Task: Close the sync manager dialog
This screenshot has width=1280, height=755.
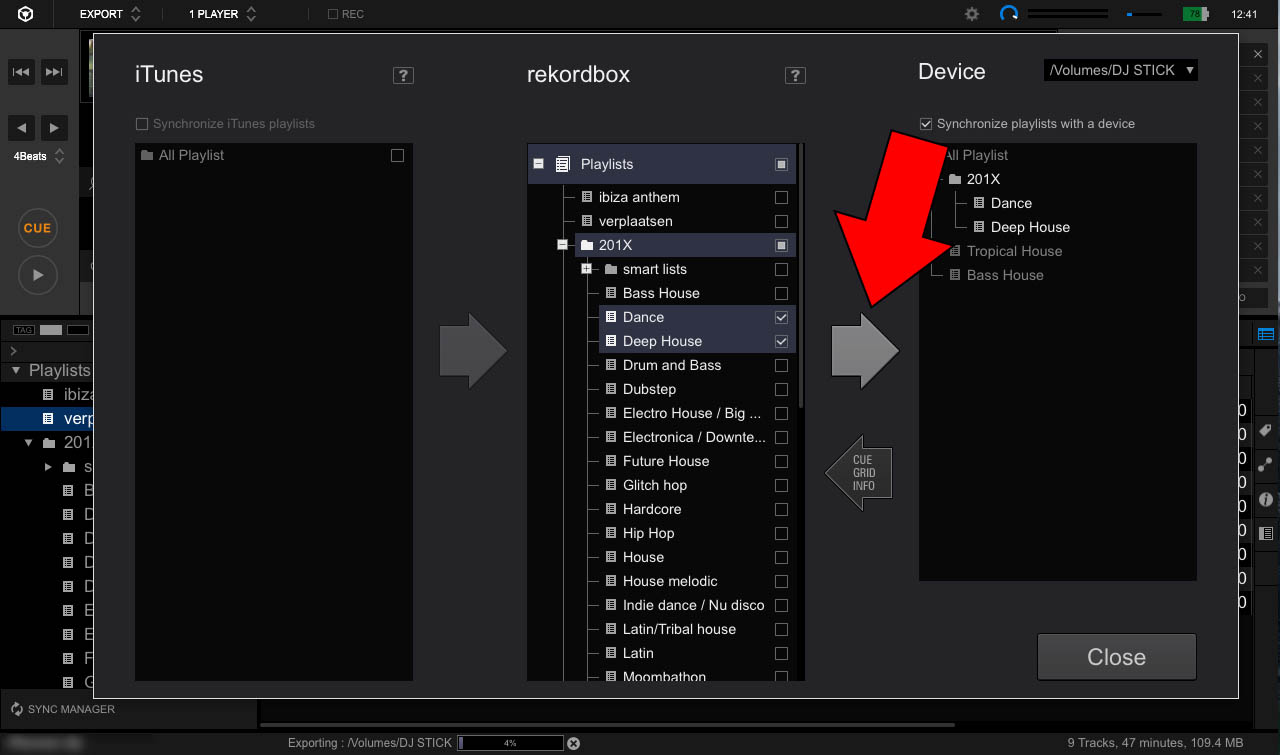Action: click(x=1117, y=657)
